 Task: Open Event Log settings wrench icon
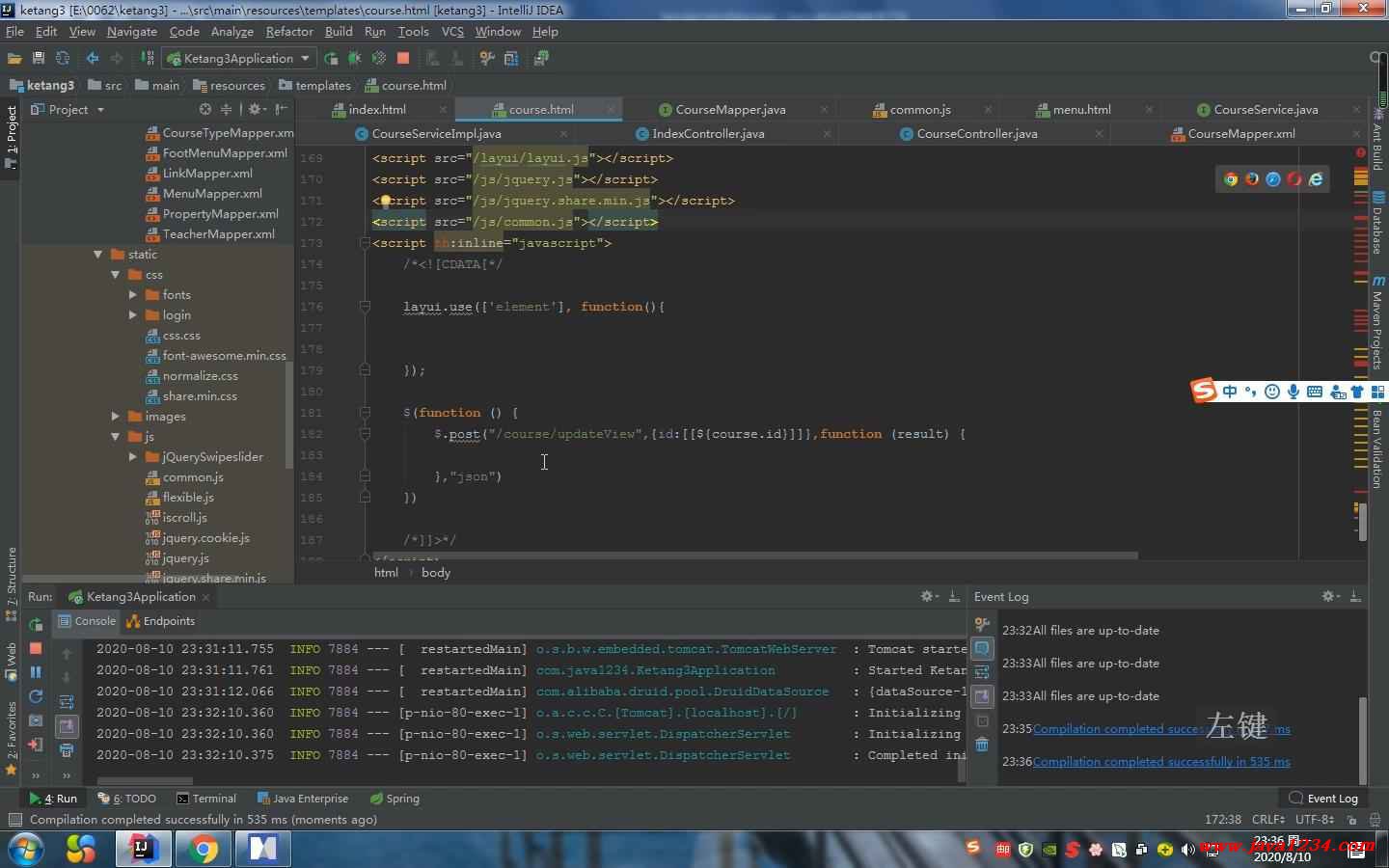click(x=982, y=624)
